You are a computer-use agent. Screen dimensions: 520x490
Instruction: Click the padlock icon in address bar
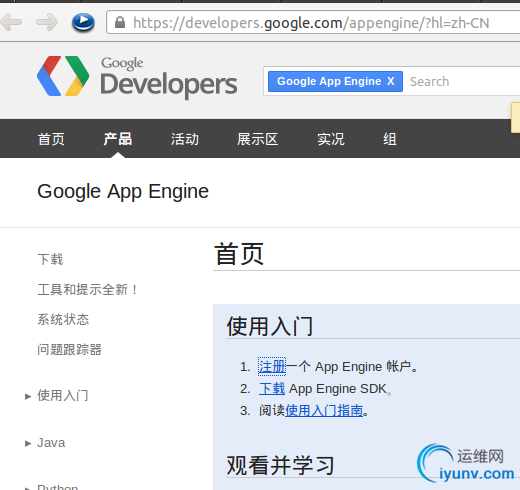(x=120, y=23)
